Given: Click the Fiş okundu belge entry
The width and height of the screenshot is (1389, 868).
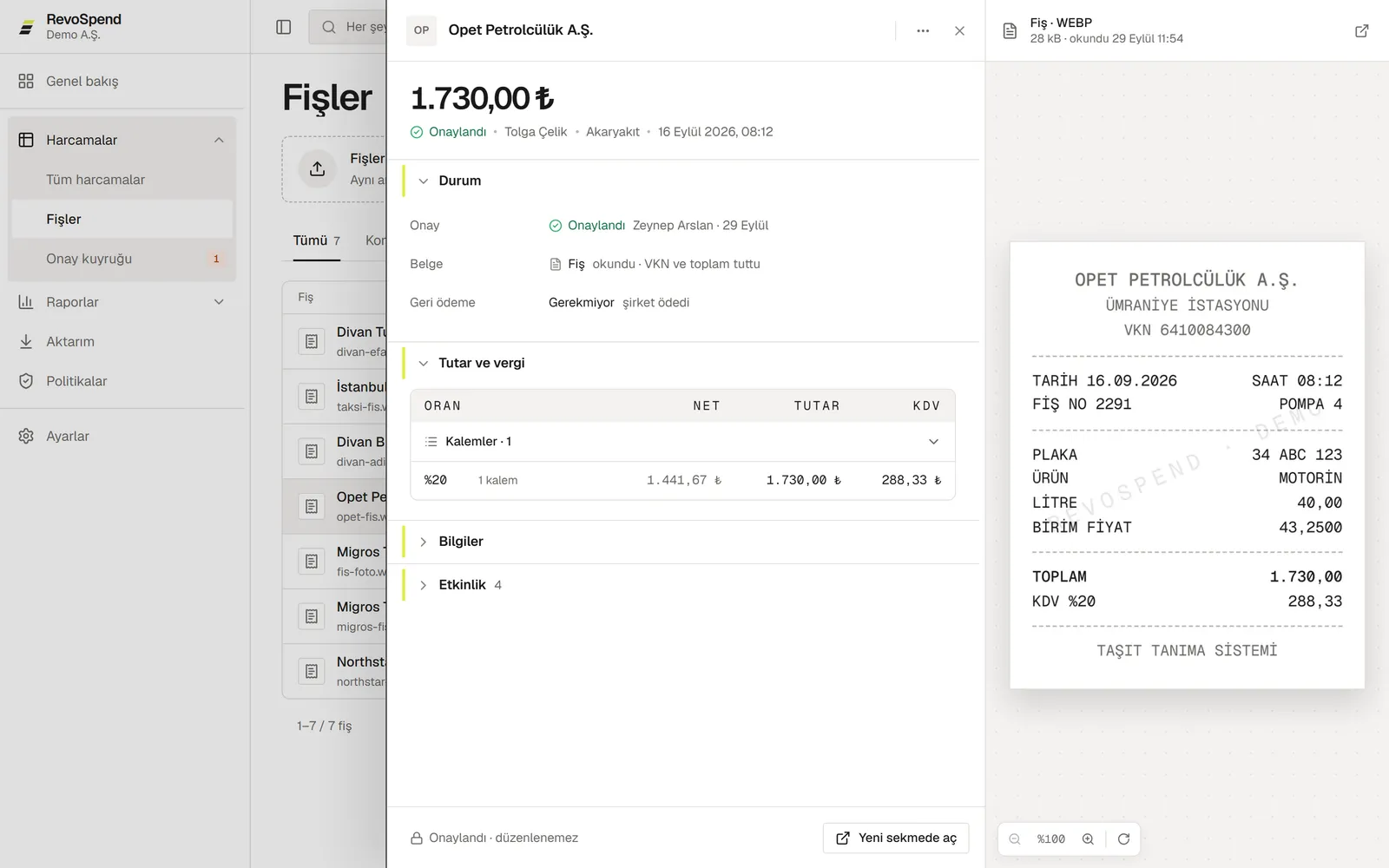Looking at the screenshot, I should tap(655, 264).
